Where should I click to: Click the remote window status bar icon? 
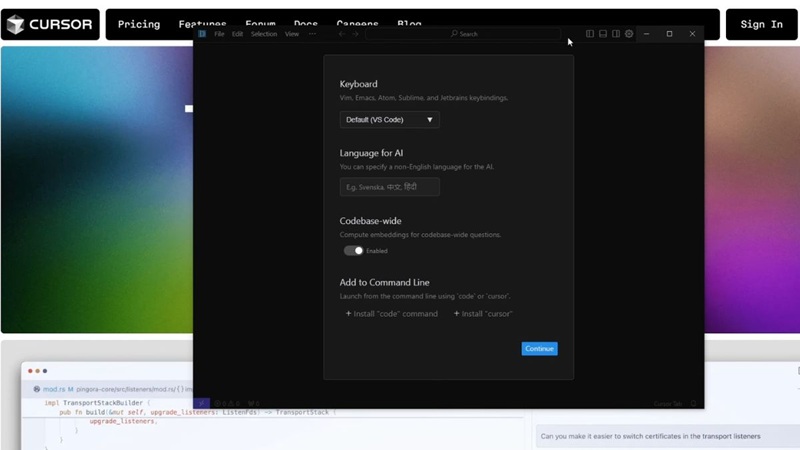tap(202, 403)
